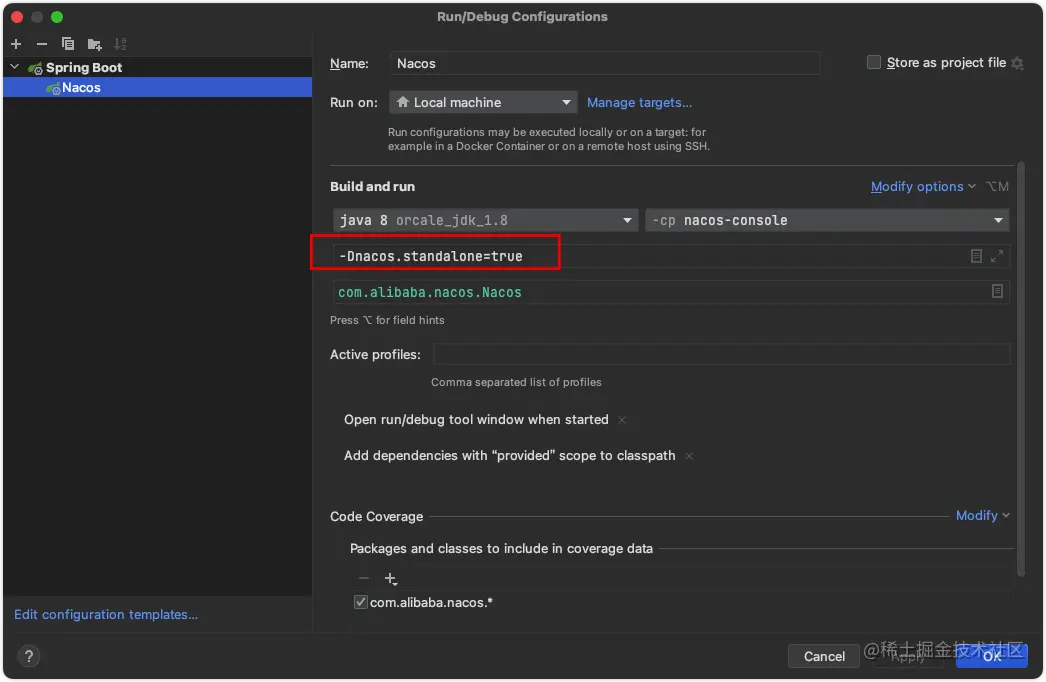The width and height of the screenshot is (1046, 682).
Task: Remove Open run/debug tool window option
Action: 622,420
